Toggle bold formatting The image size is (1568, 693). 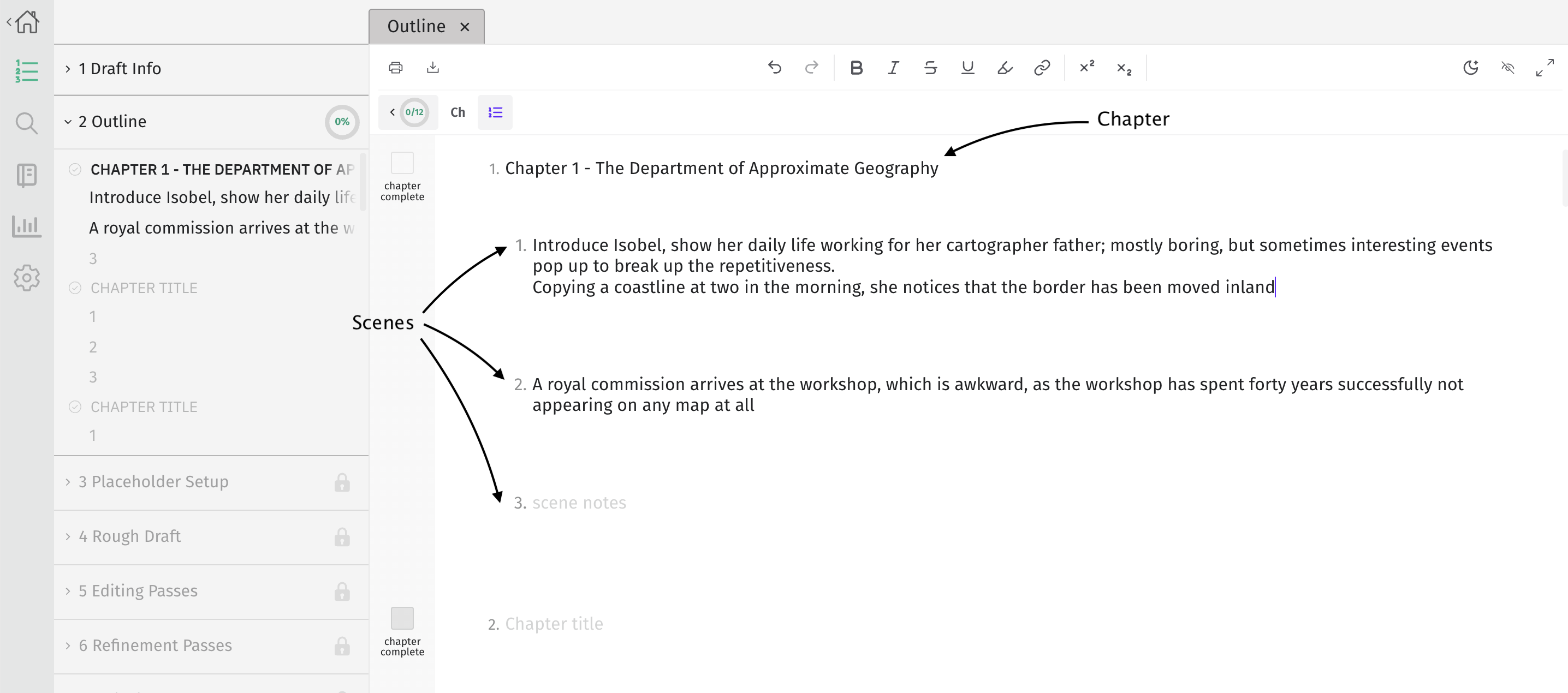point(857,68)
